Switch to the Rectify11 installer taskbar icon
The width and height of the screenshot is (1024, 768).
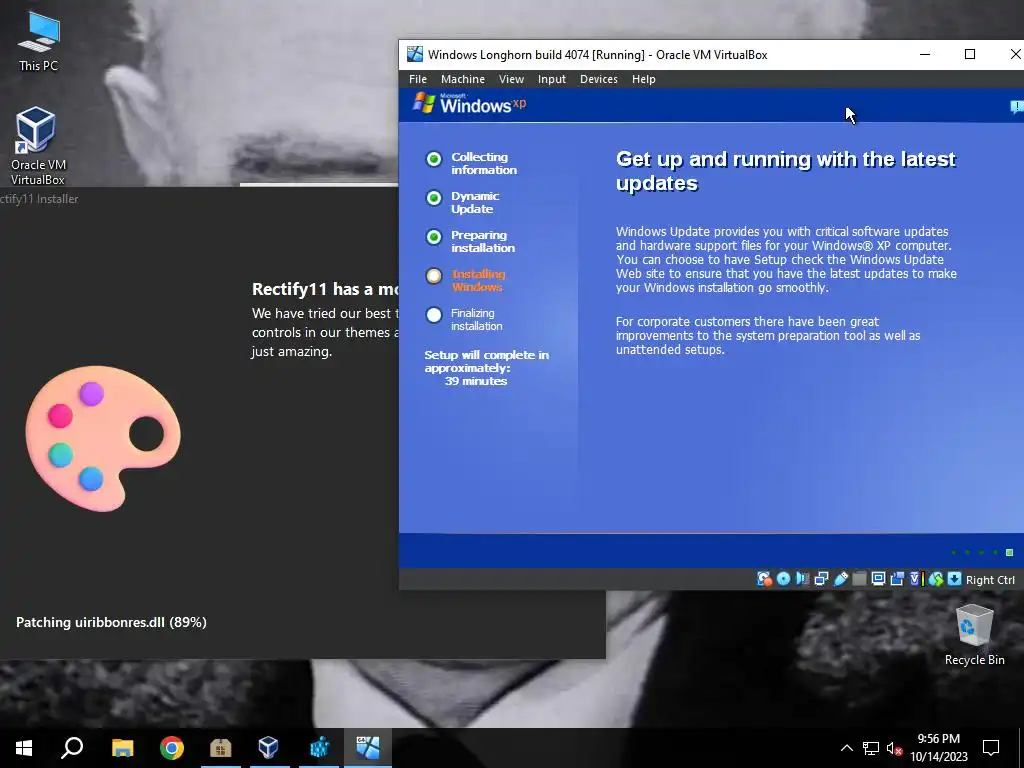coord(319,748)
